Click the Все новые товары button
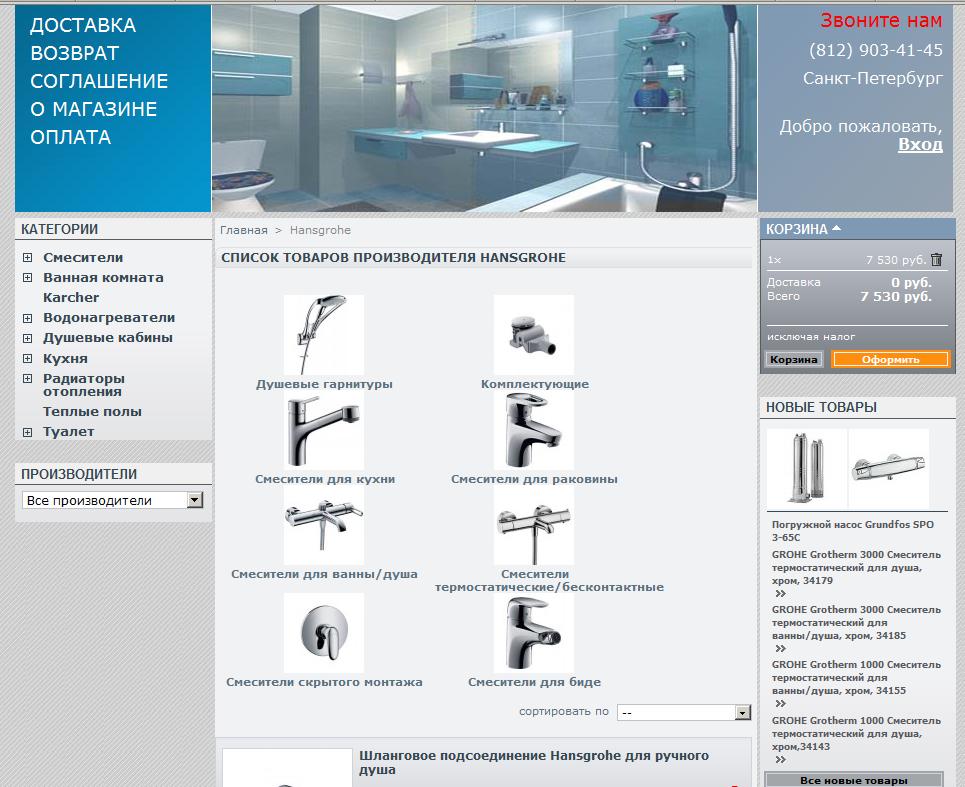The height and width of the screenshot is (787, 965). pos(854,780)
